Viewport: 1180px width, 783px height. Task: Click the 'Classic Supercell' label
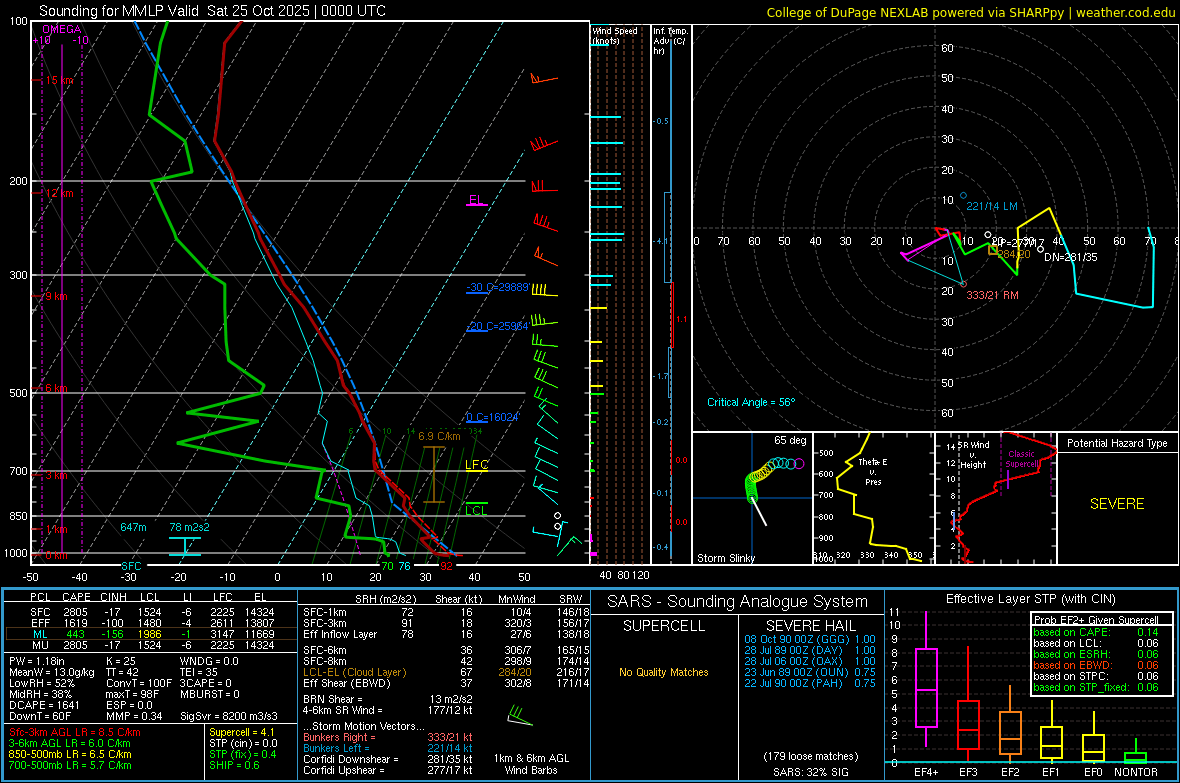click(x=1021, y=459)
